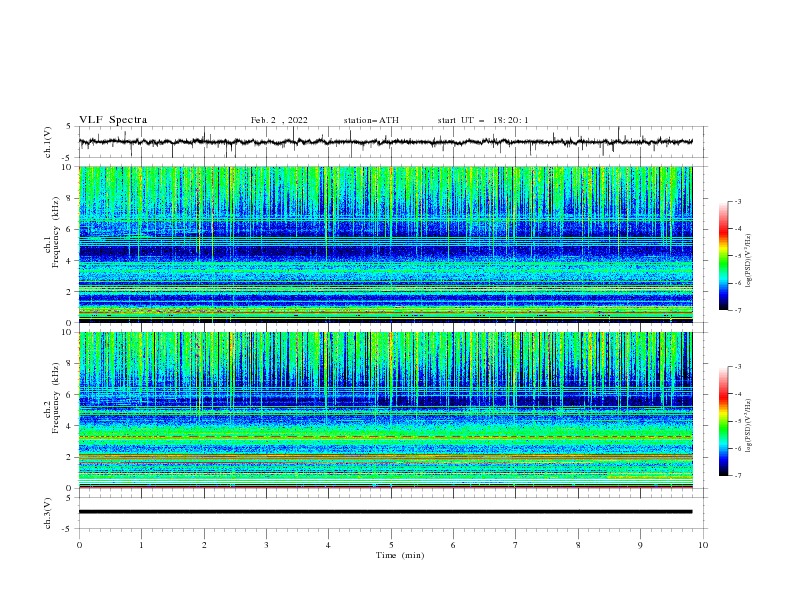
Task: Click the -5 tick on the ch.3(V) axis
Action: pyautogui.click(x=68, y=529)
